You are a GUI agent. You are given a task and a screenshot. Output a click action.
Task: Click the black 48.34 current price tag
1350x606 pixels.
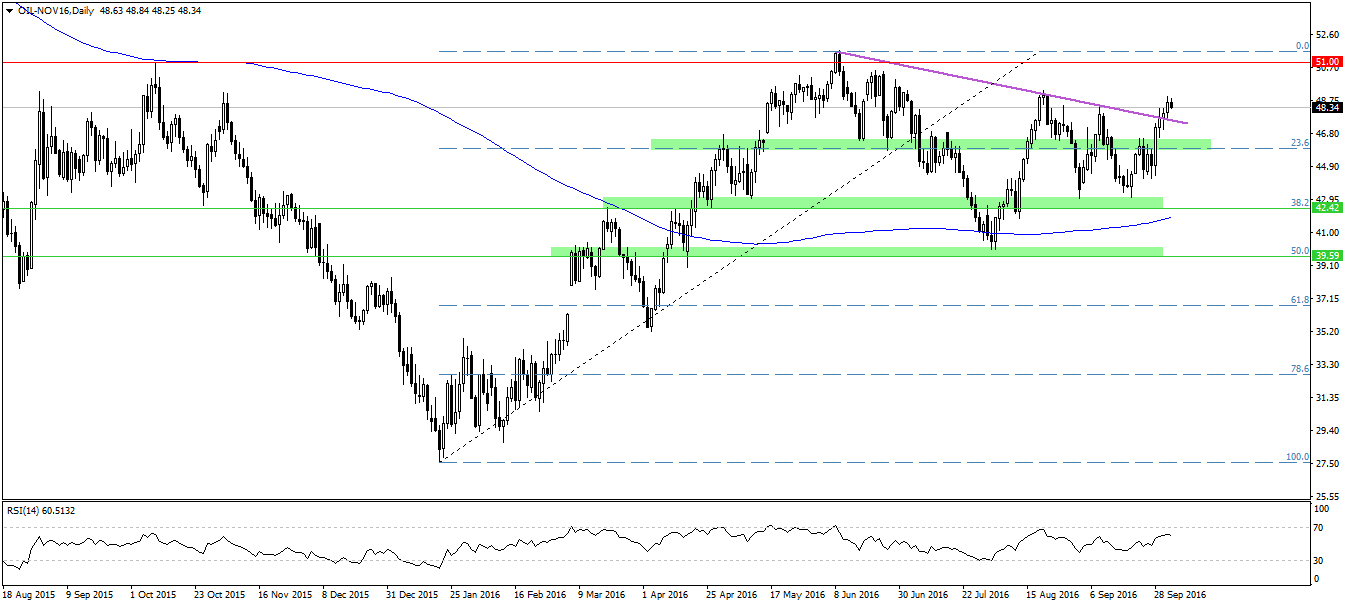click(1328, 107)
